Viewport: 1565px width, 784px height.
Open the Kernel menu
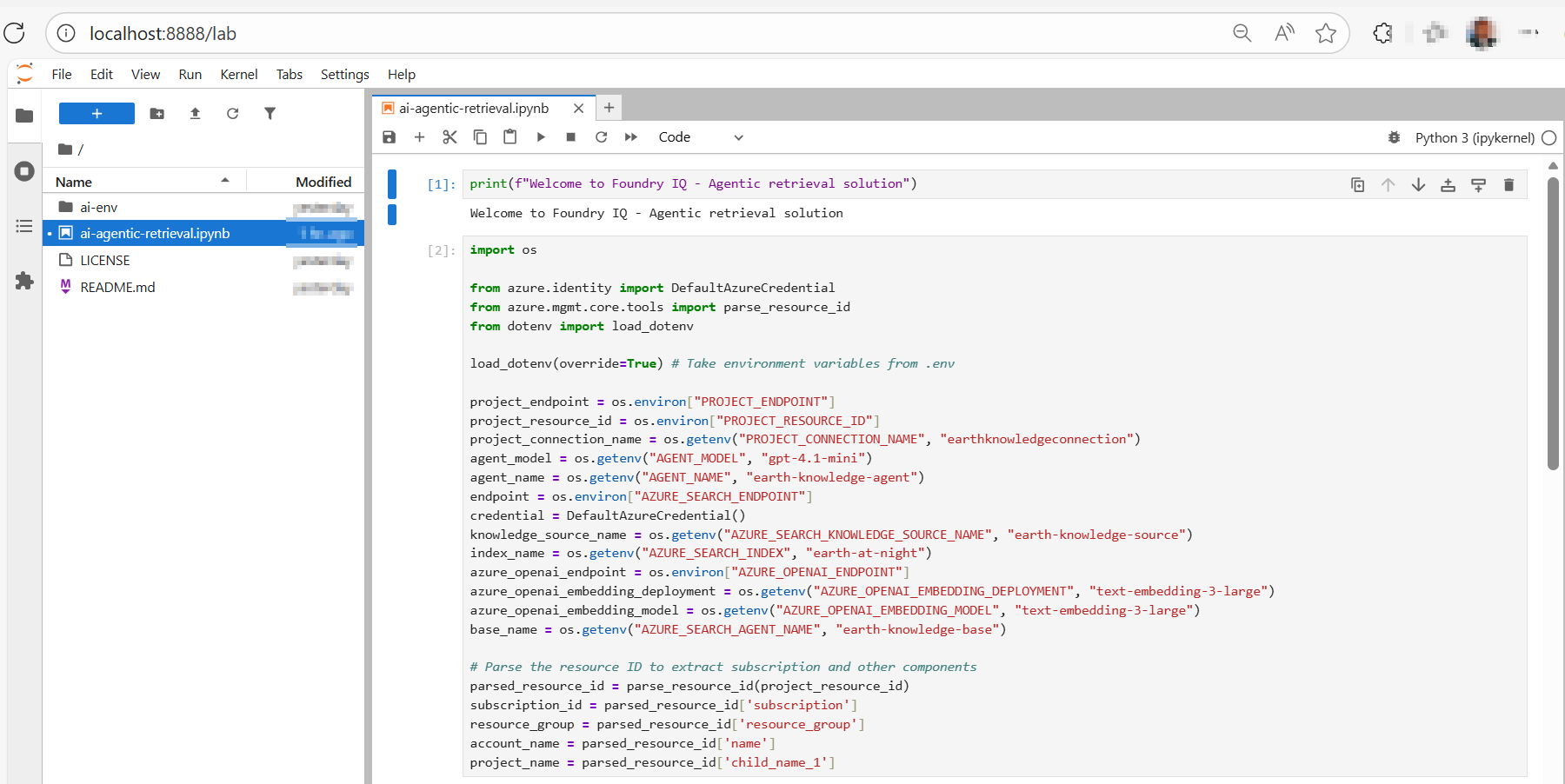(238, 75)
